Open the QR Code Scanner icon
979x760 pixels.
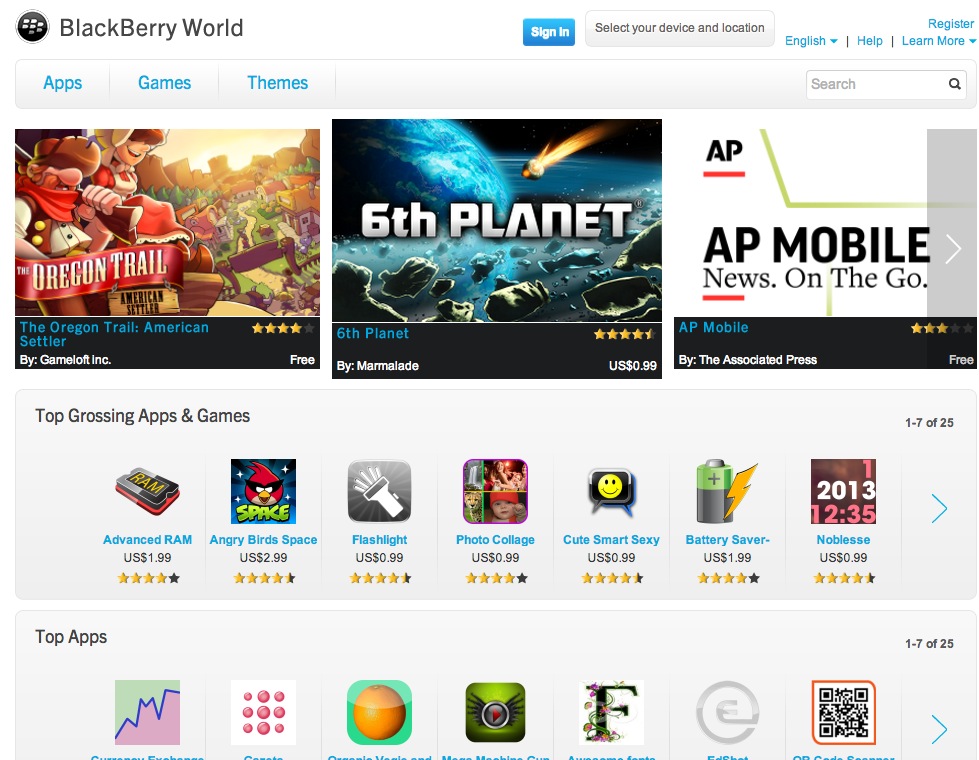(x=843, y=713)
